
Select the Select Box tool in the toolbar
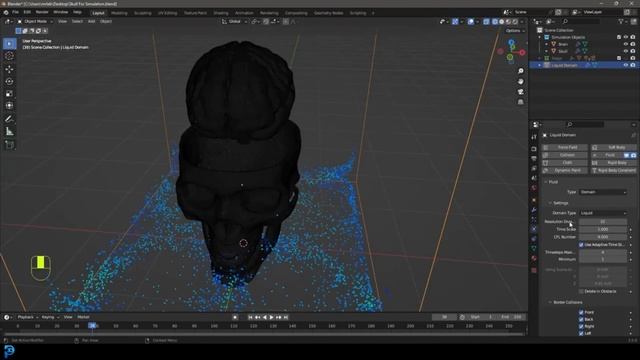(9, 43)
